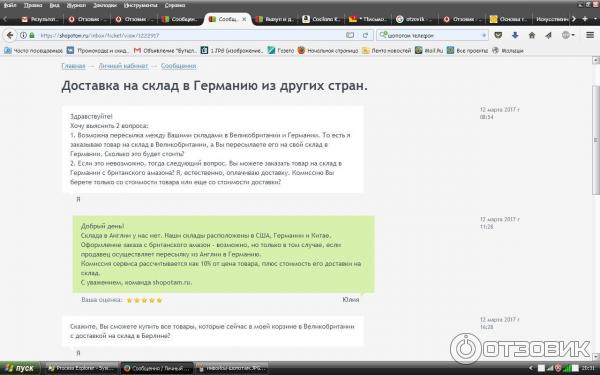Open the Газета bookmark
Image resolution: width=600 pixels, height=375 pixels.
point(281,51)
